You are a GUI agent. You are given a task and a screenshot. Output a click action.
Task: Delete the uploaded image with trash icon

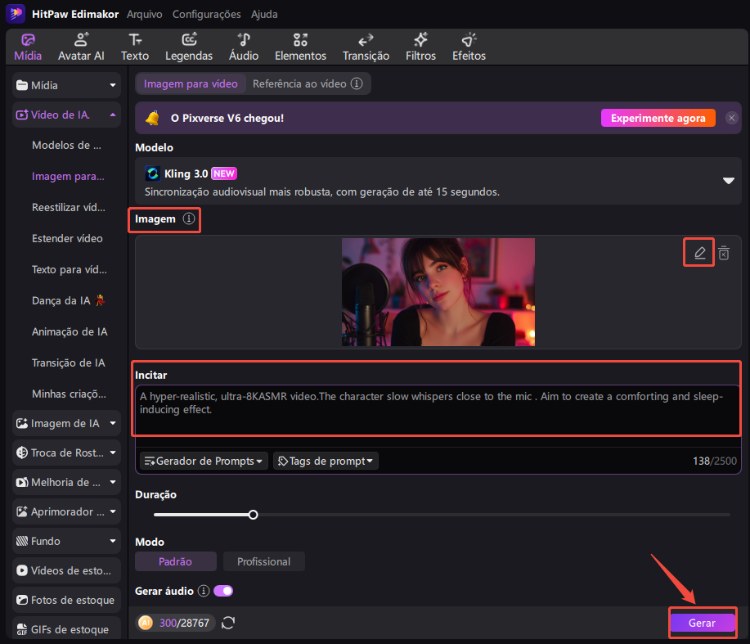[x=724, y=253]
